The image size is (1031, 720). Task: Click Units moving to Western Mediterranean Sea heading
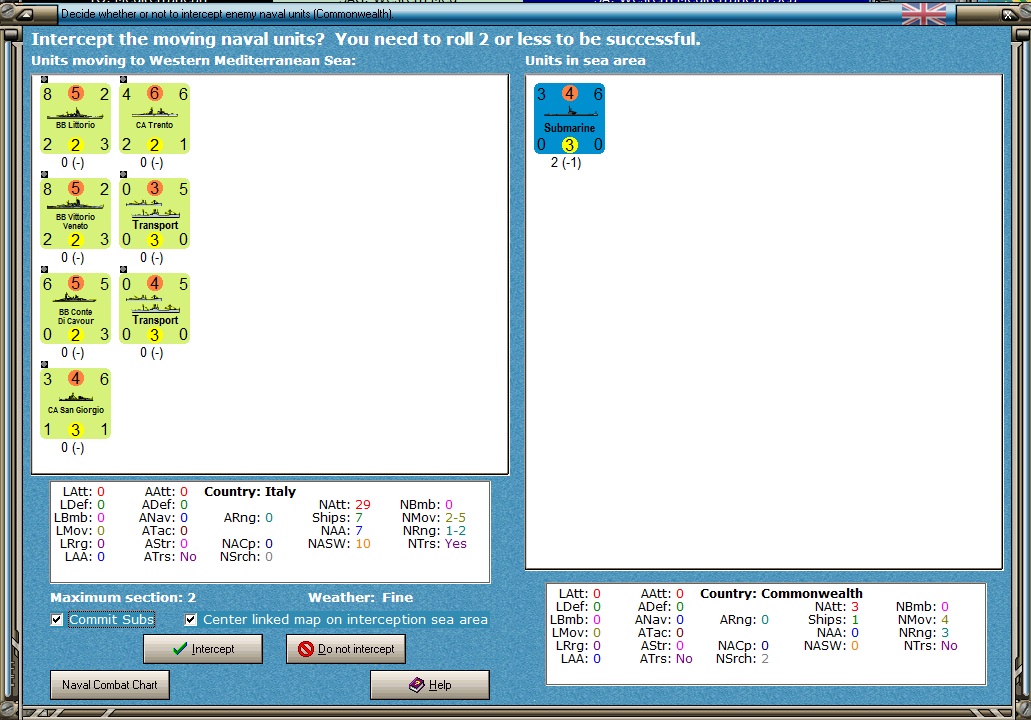point(193,60)
